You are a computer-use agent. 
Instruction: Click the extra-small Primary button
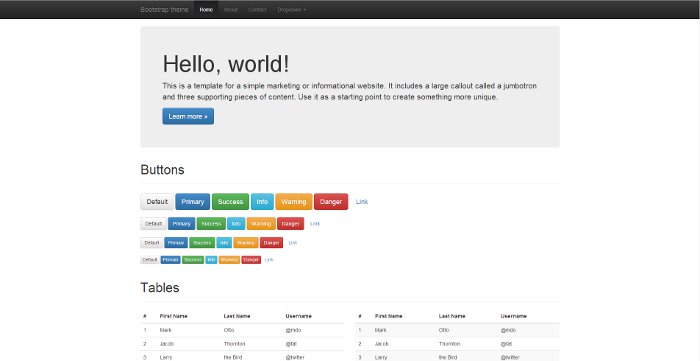click(171, 260)
